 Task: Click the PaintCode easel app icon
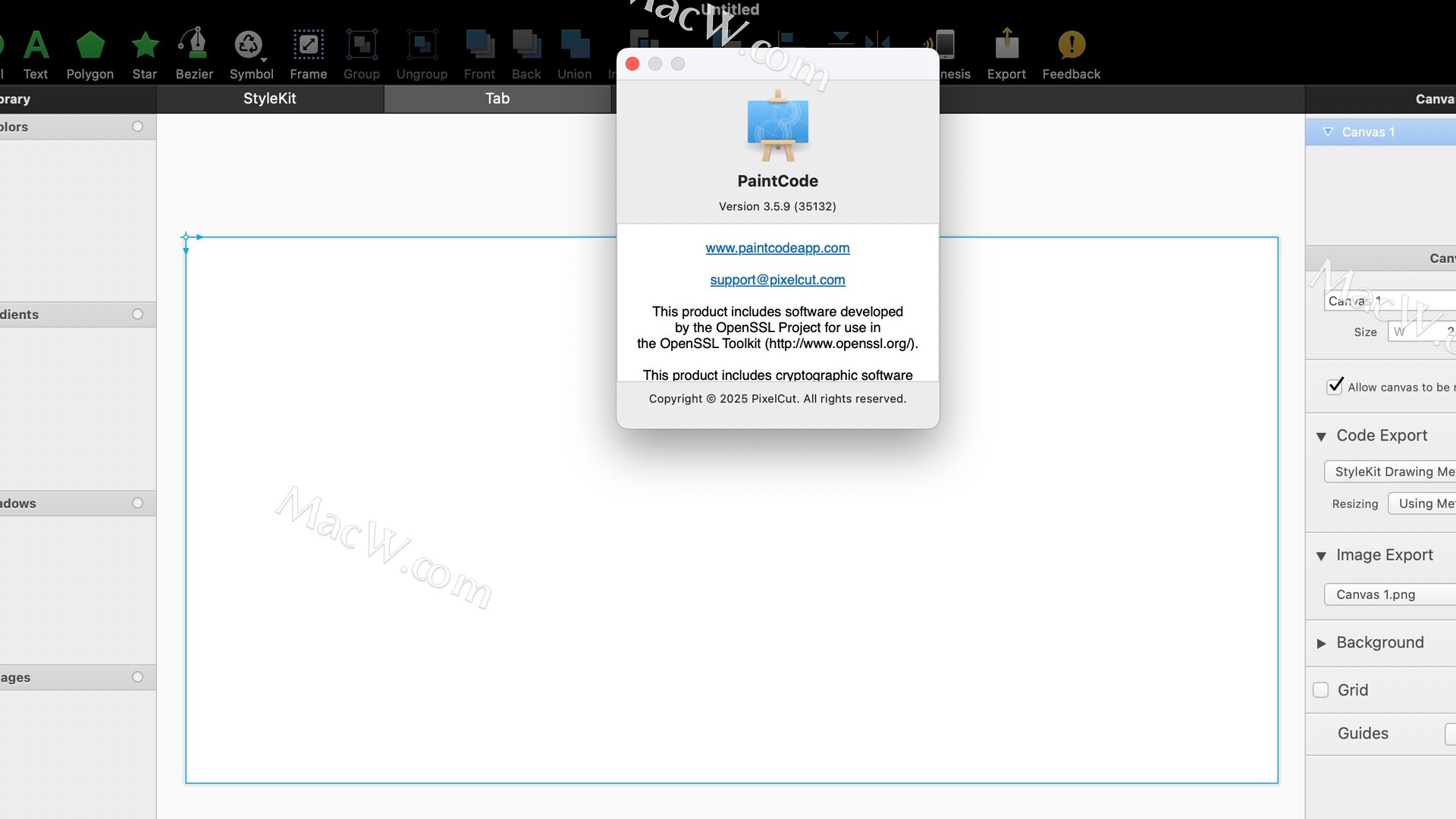777,125
